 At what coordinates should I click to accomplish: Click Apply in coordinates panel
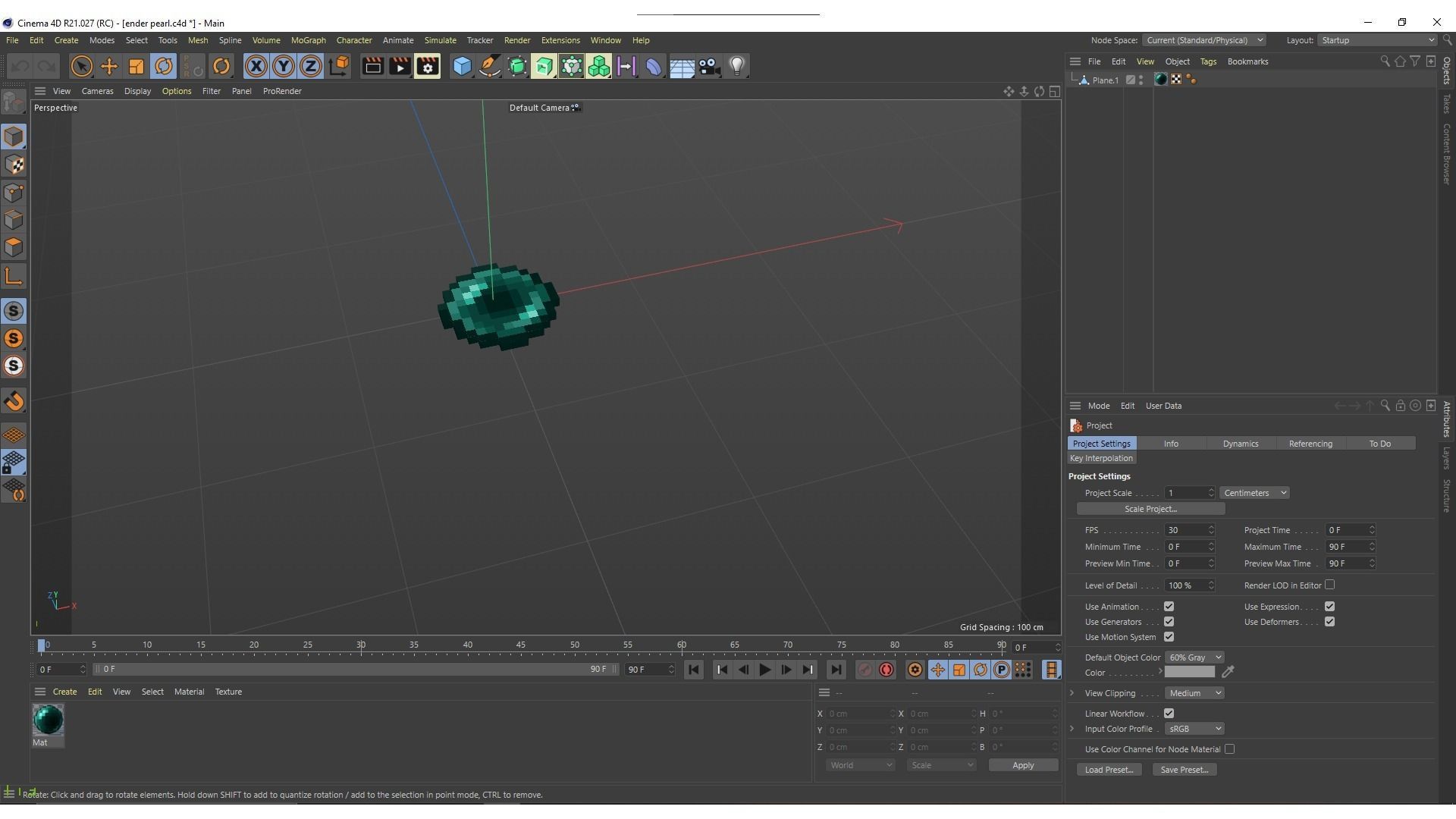pyautogui.click(x=1022, y=765)
